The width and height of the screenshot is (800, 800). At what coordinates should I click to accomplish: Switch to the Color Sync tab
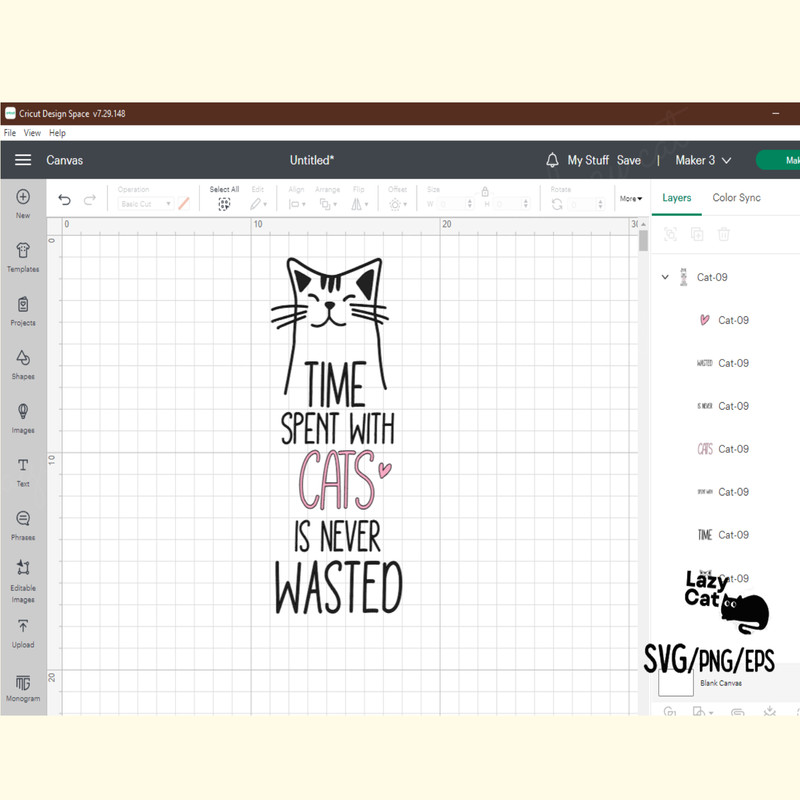click(736, 198)
